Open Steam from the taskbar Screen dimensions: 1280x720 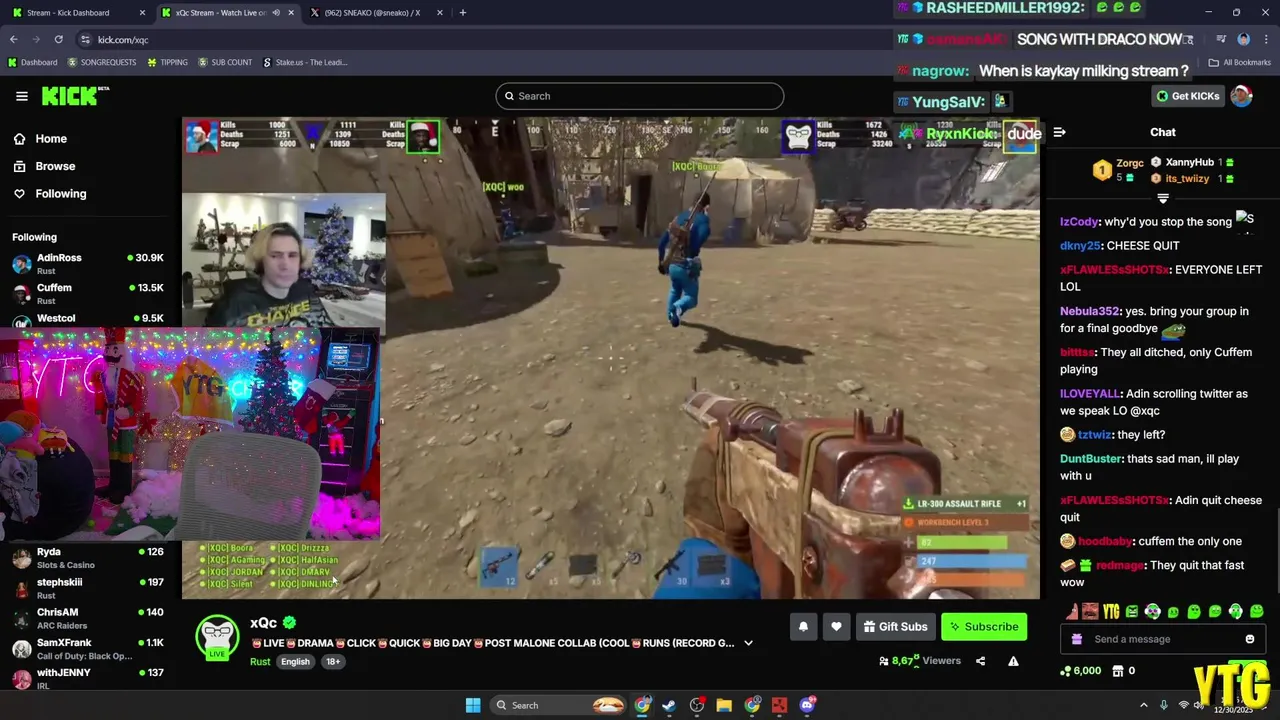(x=669, y=705)
